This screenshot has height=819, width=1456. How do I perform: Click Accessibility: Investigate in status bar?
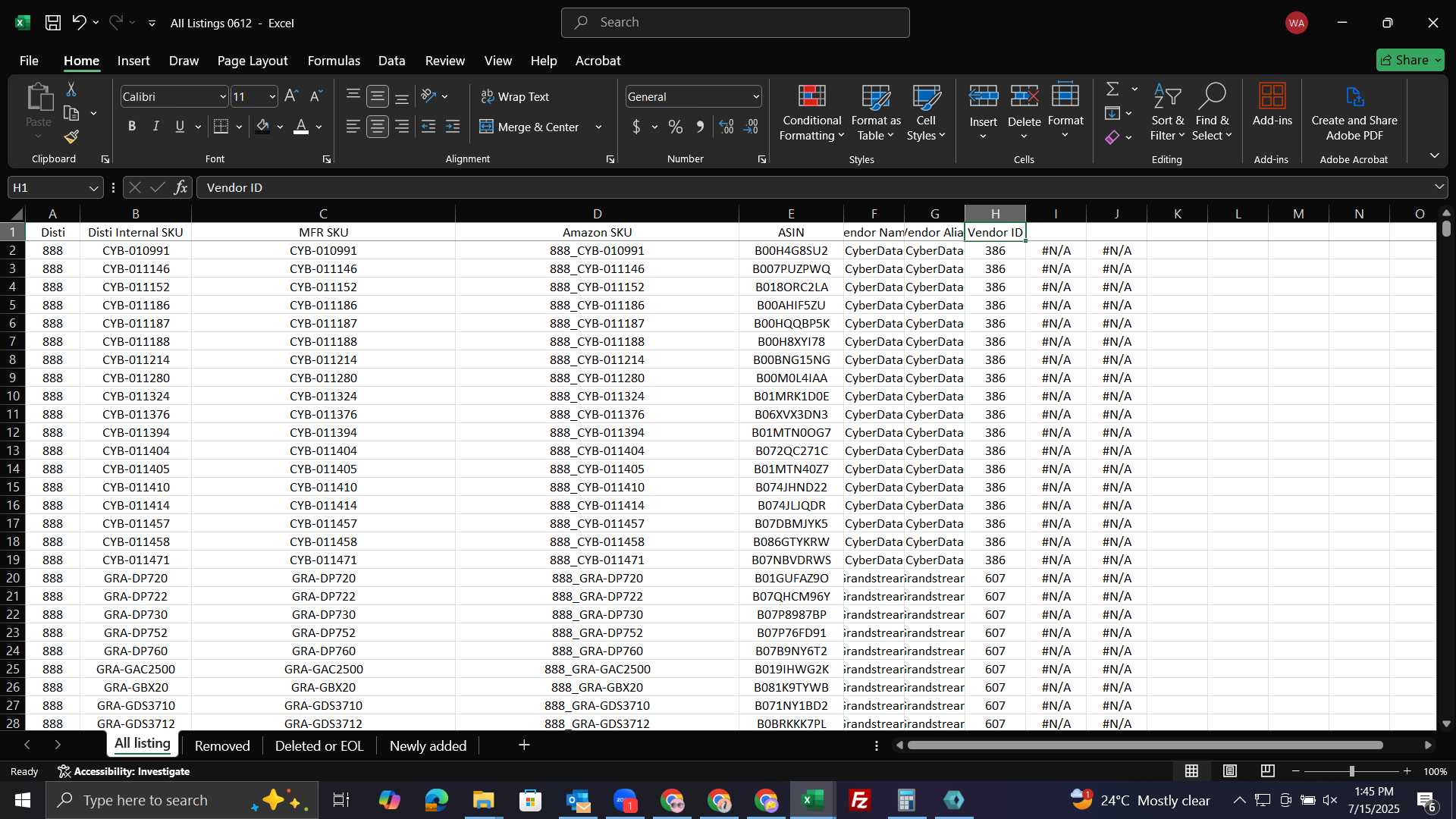[124, 771]
